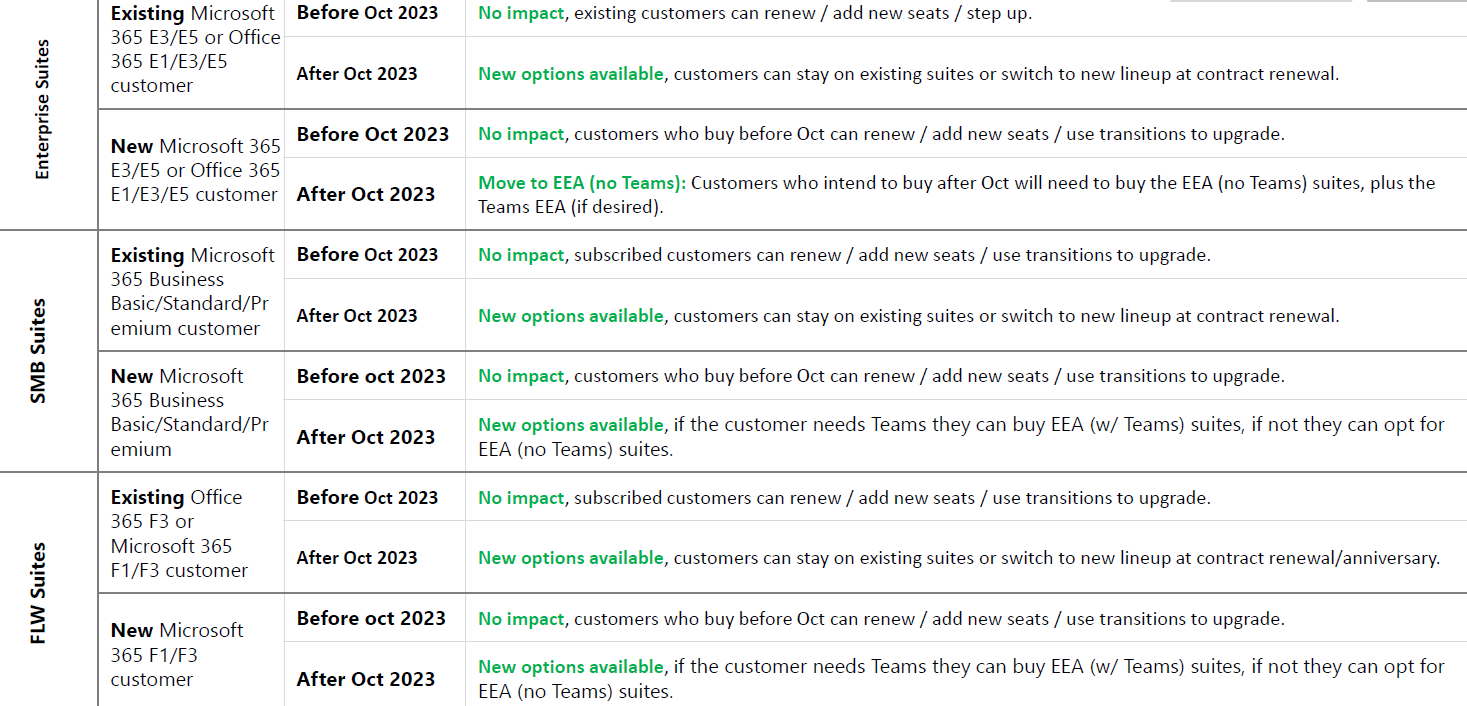Screen dimensions: 1467x706
Task: Click the rotated "FLW Suites" row header
Action: coord(38,593)
